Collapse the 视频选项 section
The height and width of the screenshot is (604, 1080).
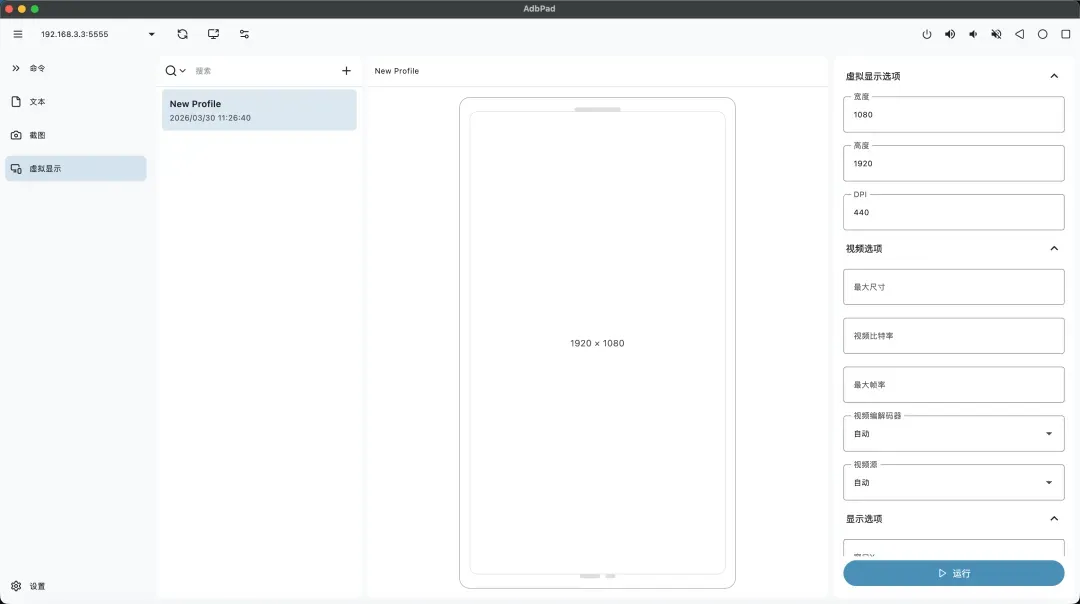pos(1054,248)
